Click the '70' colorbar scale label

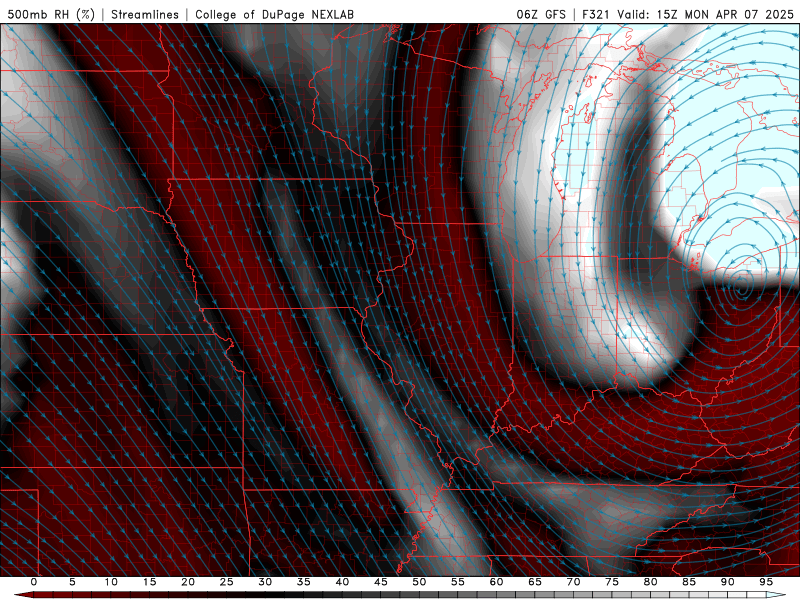tap(573, 582)
